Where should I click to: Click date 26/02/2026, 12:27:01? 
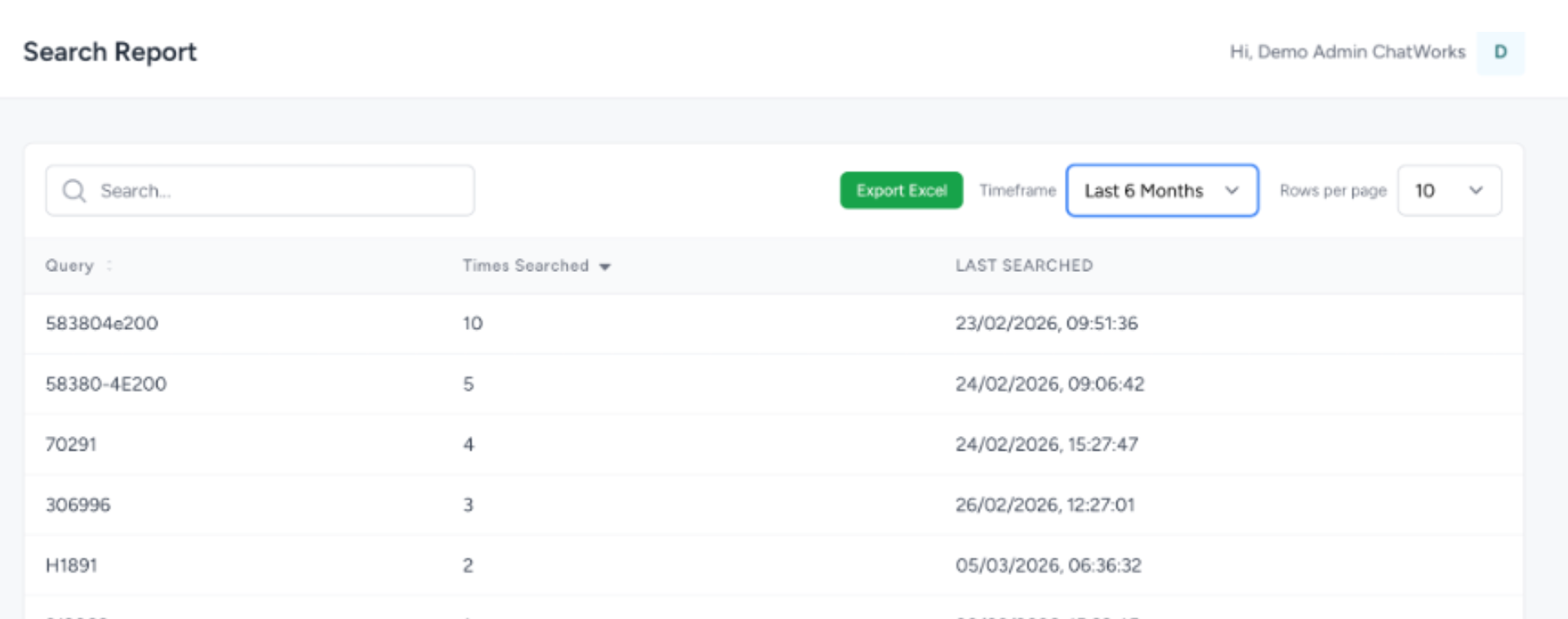tap(1045, 505)
